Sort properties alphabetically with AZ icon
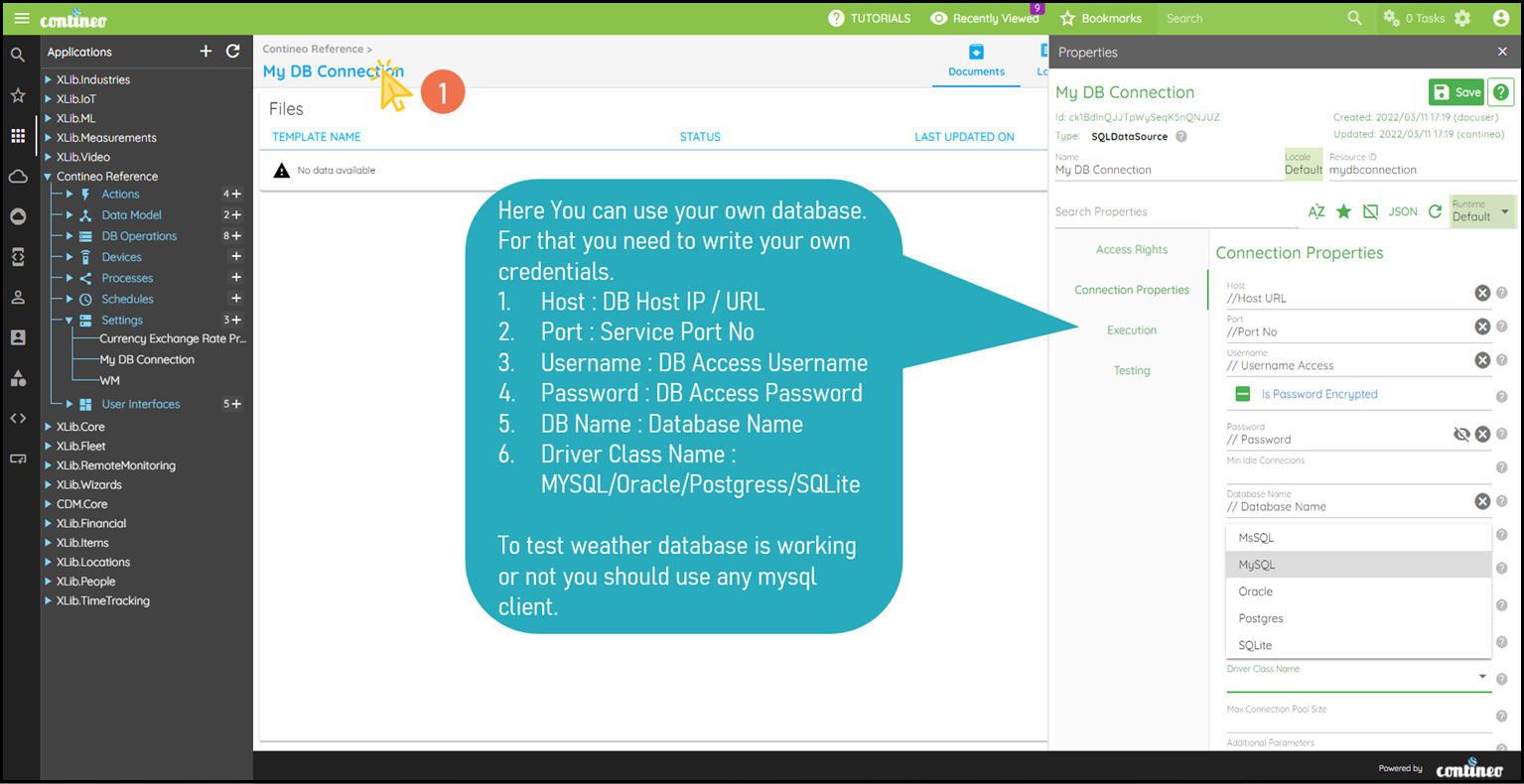 click(1316, 211)
